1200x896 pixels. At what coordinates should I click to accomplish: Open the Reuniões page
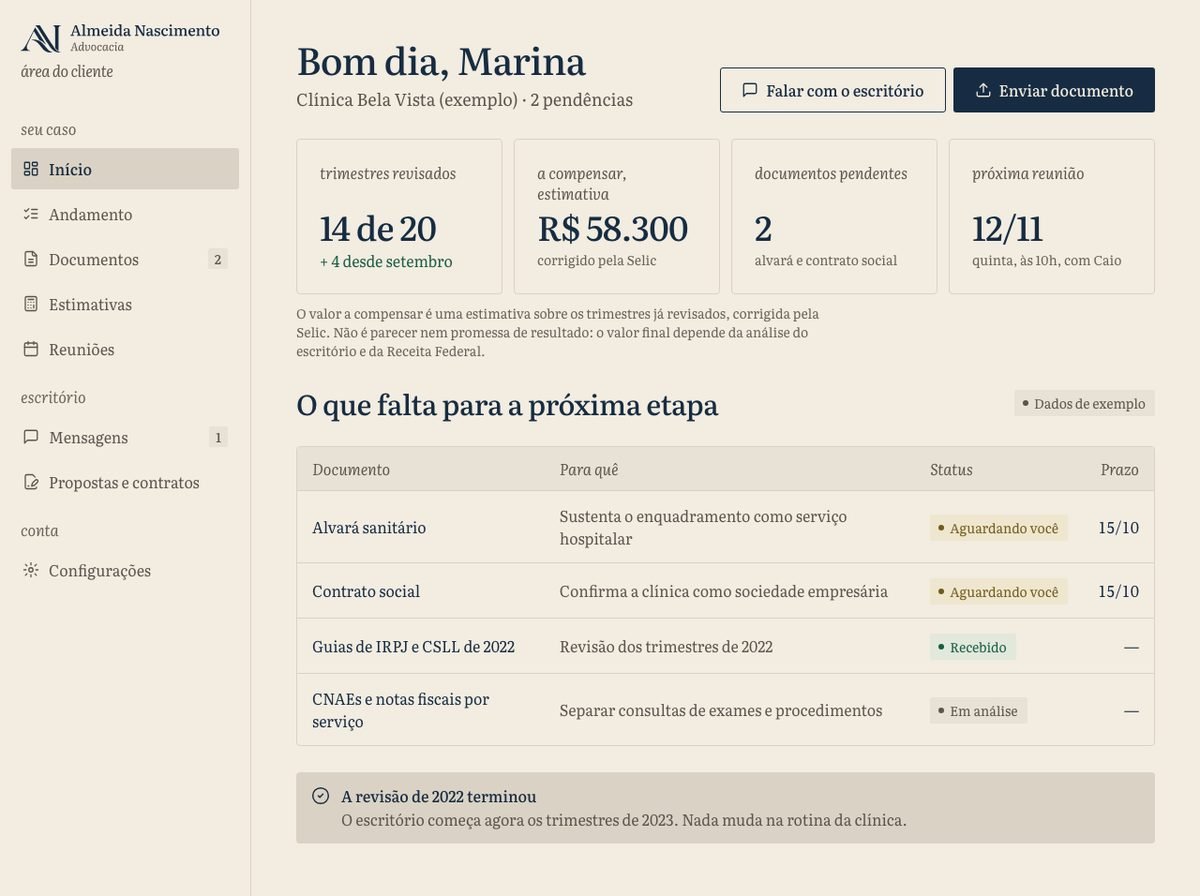125,349
